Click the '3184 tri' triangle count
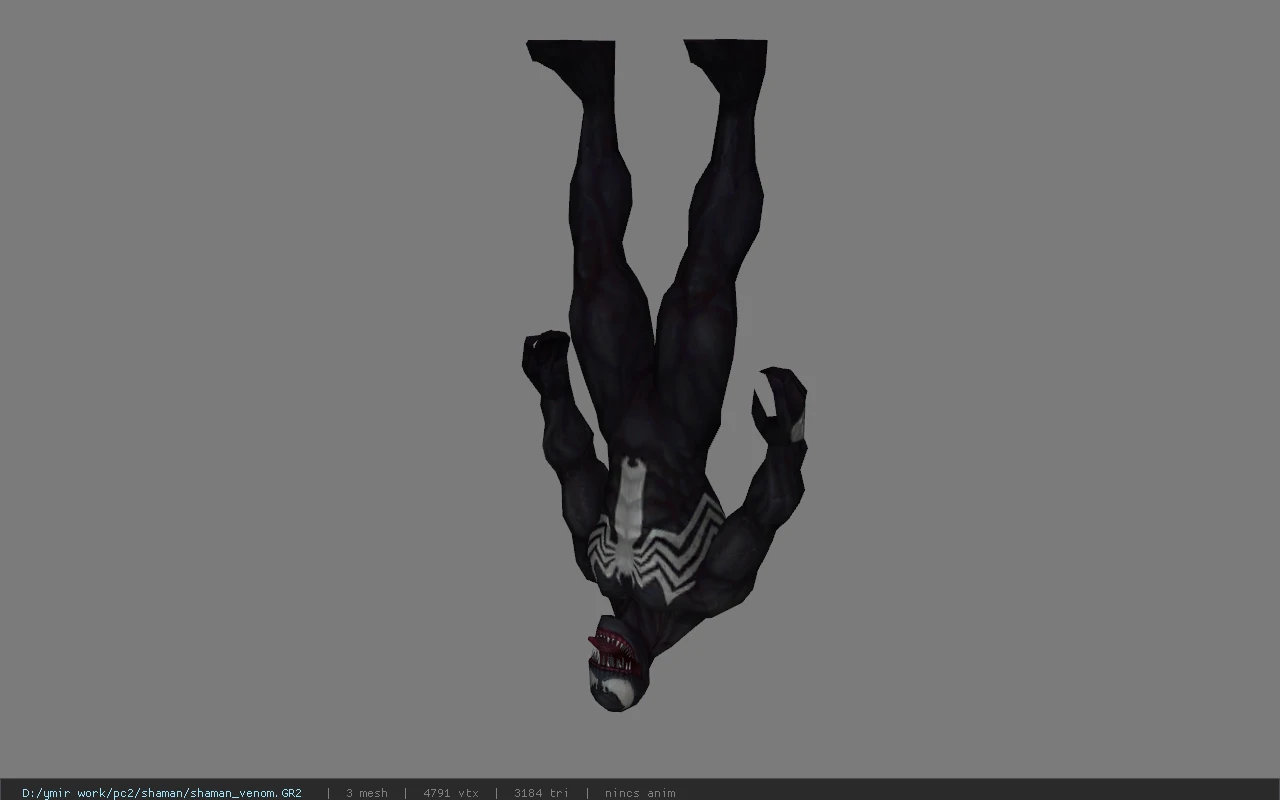Viewport: 1280px width, 800px height. coord(542,793)
